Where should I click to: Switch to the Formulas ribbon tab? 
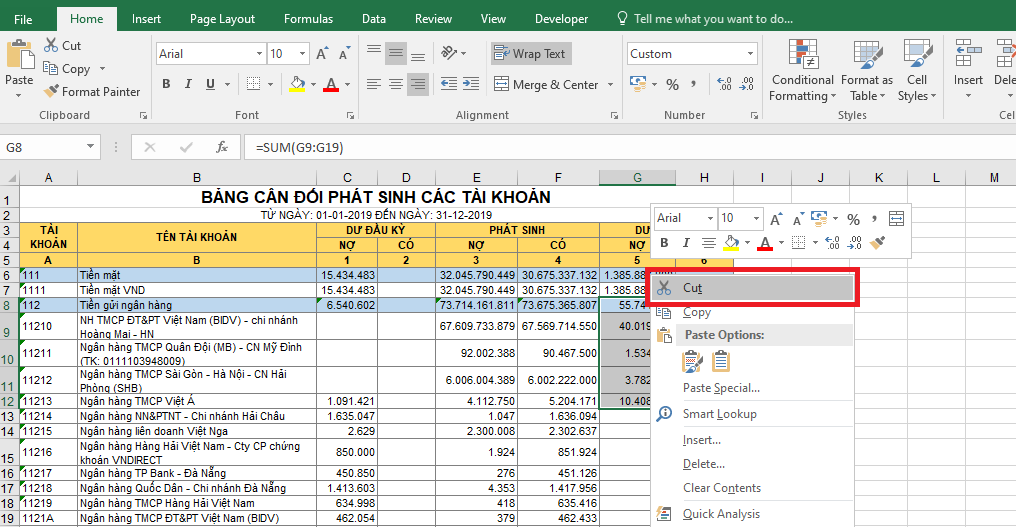click(308, 19)
